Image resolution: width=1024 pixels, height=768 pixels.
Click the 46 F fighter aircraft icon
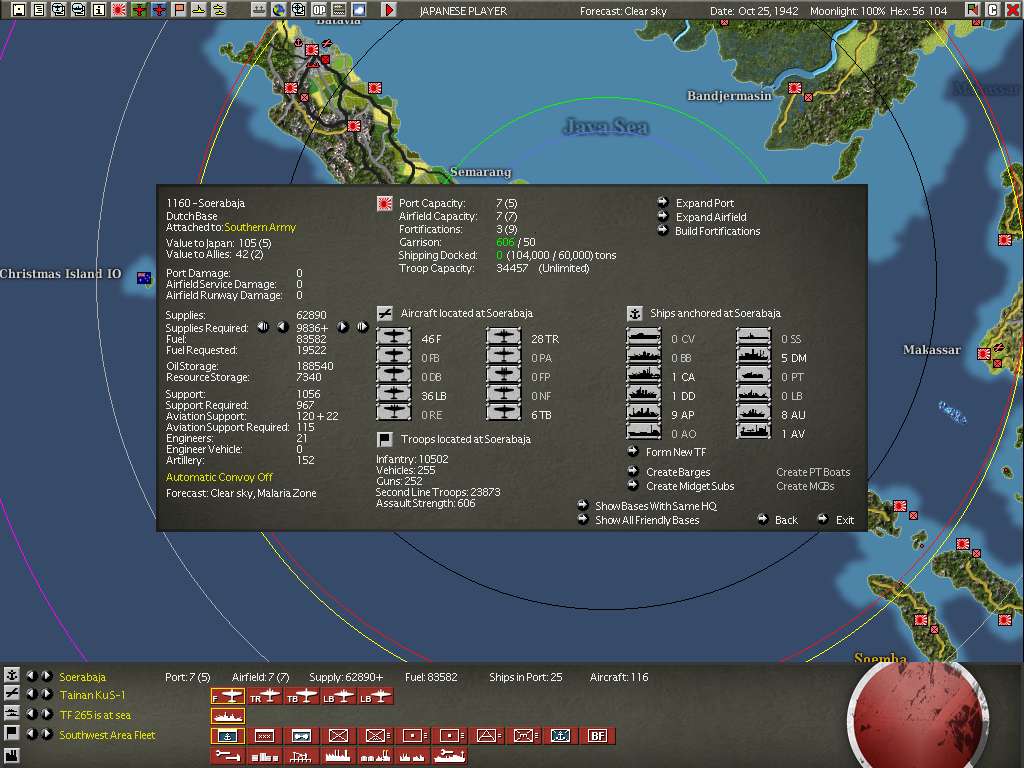394,338
